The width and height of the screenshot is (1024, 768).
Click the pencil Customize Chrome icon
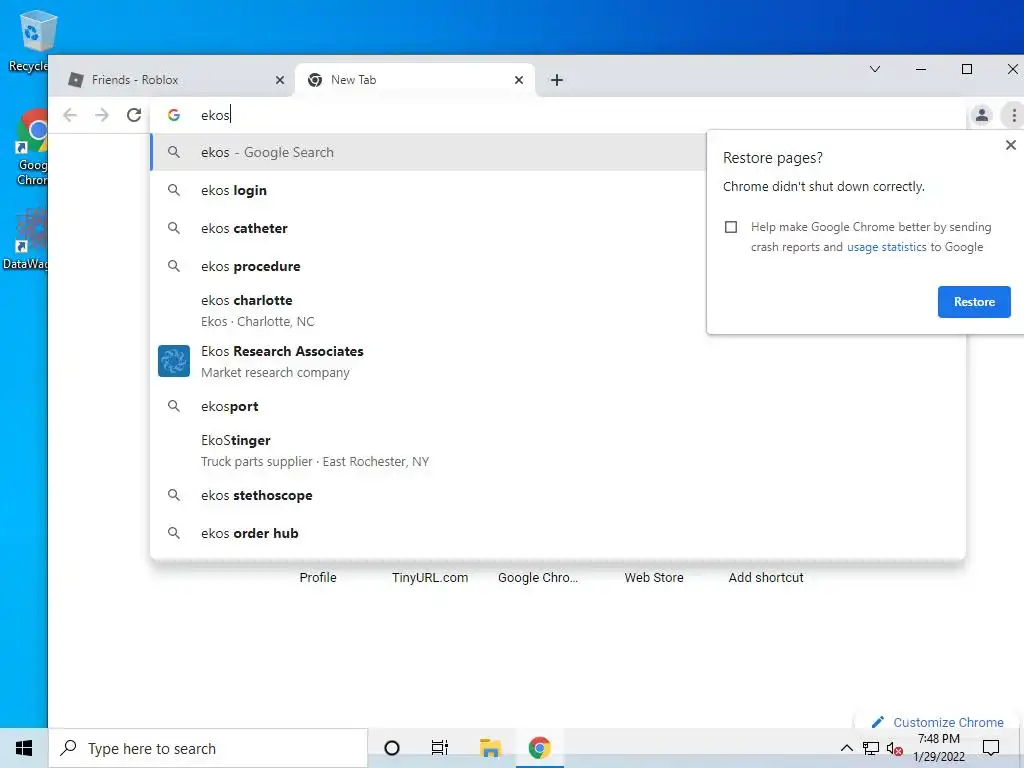[878, 722]
